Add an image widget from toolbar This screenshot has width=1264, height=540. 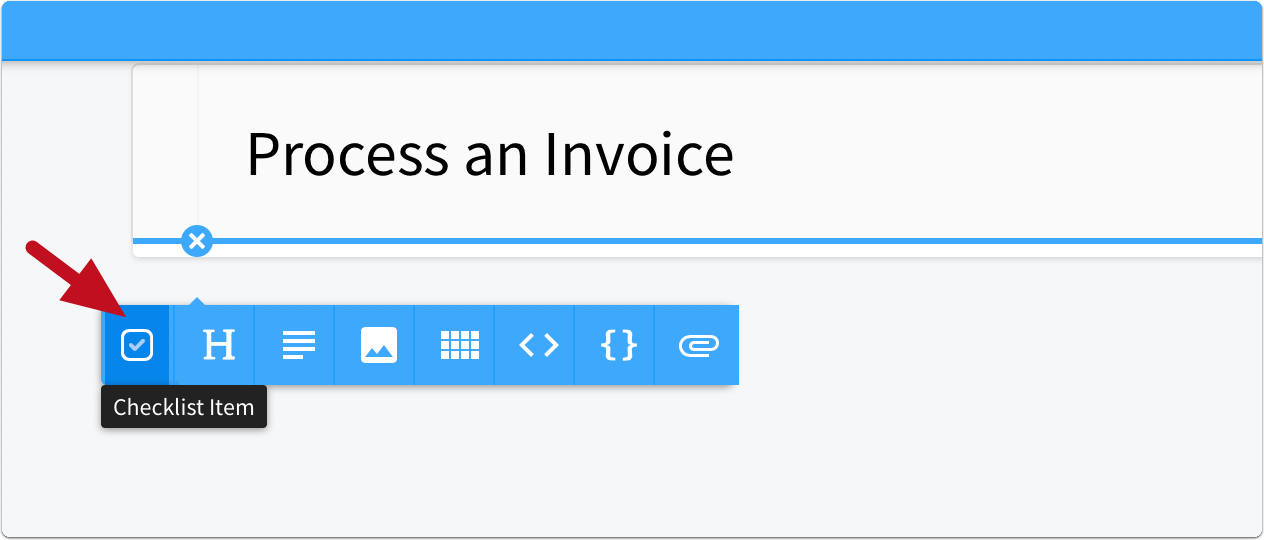coord(378,345)
